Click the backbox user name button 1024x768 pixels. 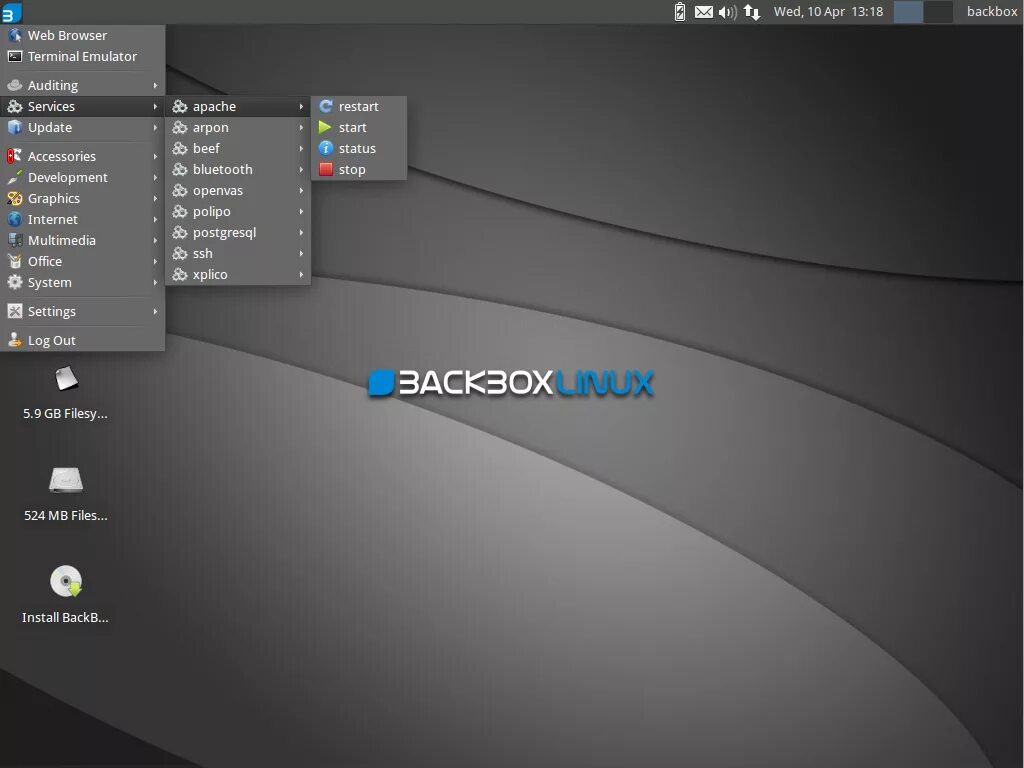[991, 12]
